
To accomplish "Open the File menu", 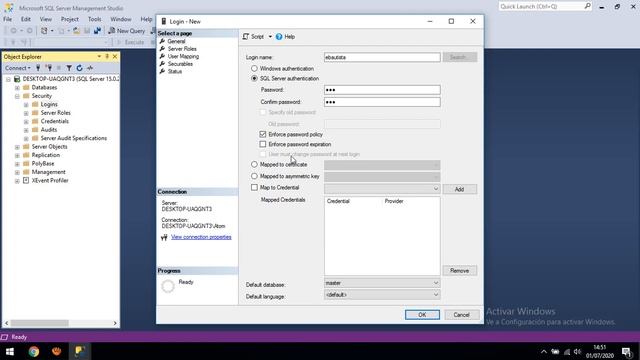I will click(x=7, y=19).
